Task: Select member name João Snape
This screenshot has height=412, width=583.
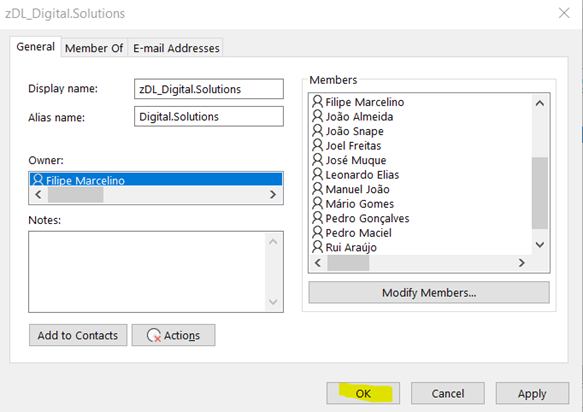Action: (354, 131)
